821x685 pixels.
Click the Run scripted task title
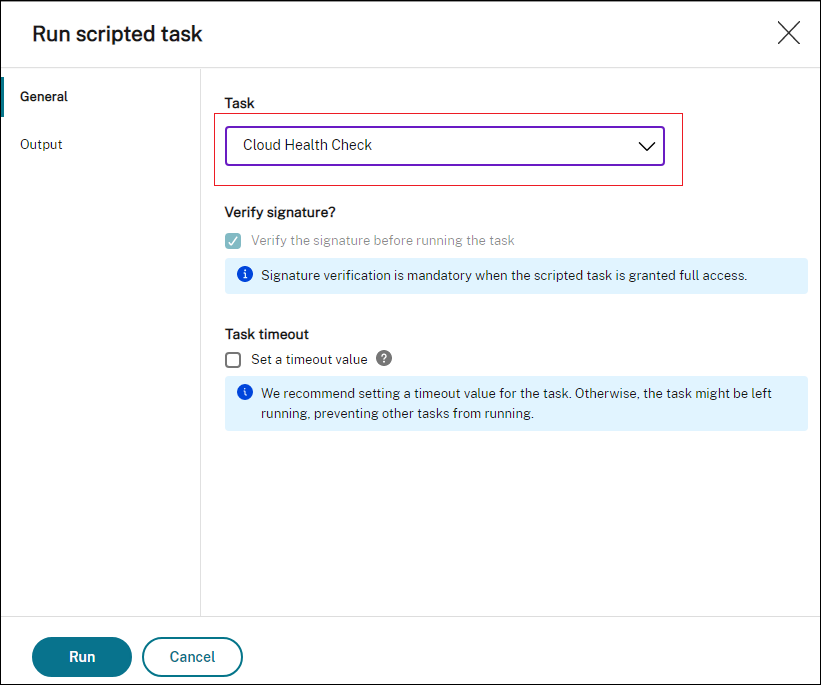pyautogui.click(x=117, y=34)
